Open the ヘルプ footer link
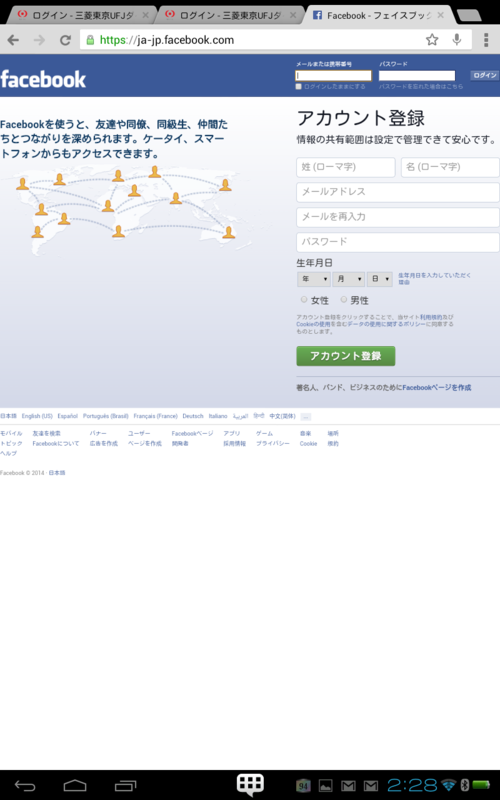Screen dimensions: 500x800 [9, 454]
